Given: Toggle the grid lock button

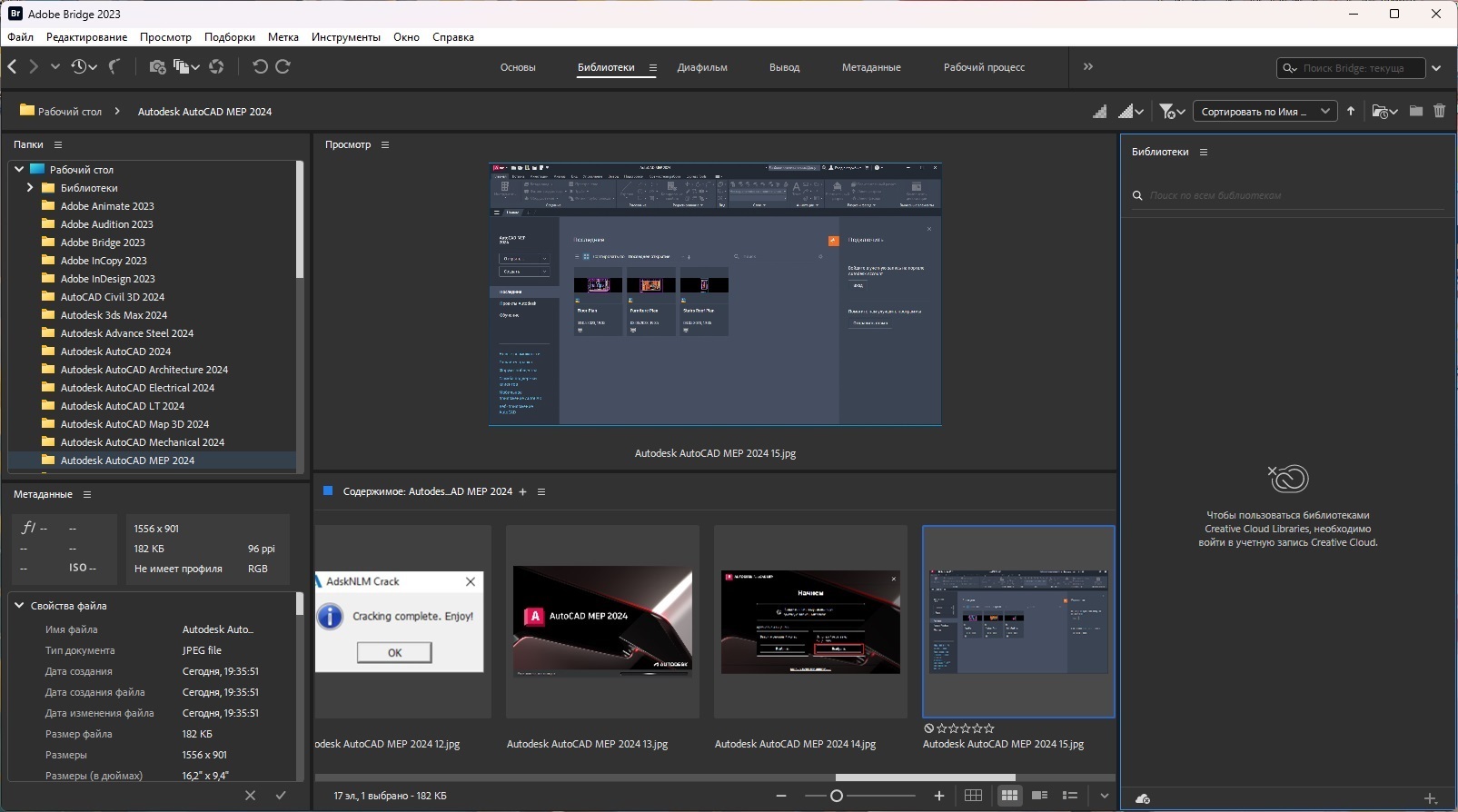Looking at the screenshot, I should coord(973,796).
